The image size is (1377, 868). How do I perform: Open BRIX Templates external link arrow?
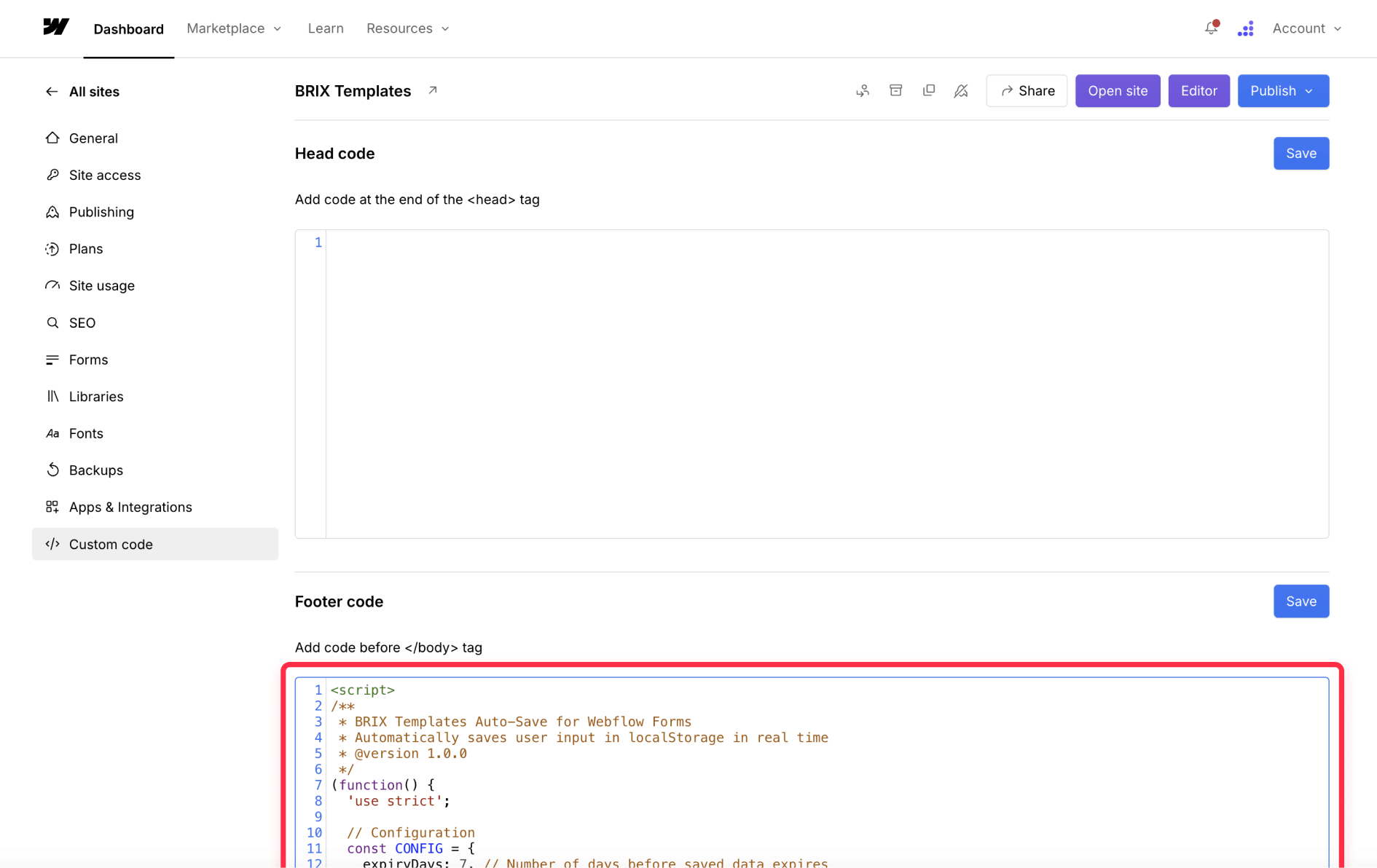tap(433, 90)
